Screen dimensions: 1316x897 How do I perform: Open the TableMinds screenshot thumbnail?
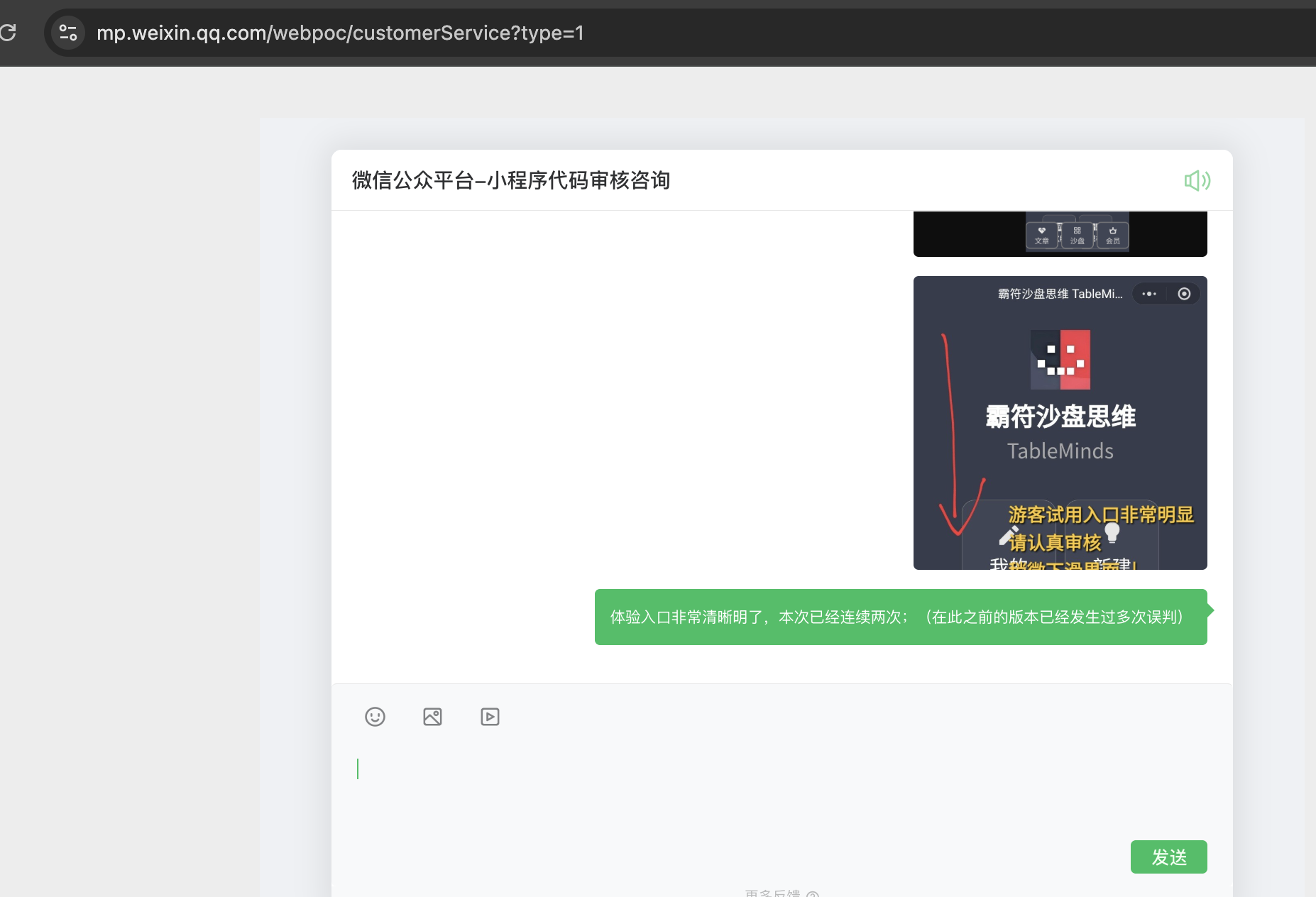[x=1060, y=423]
